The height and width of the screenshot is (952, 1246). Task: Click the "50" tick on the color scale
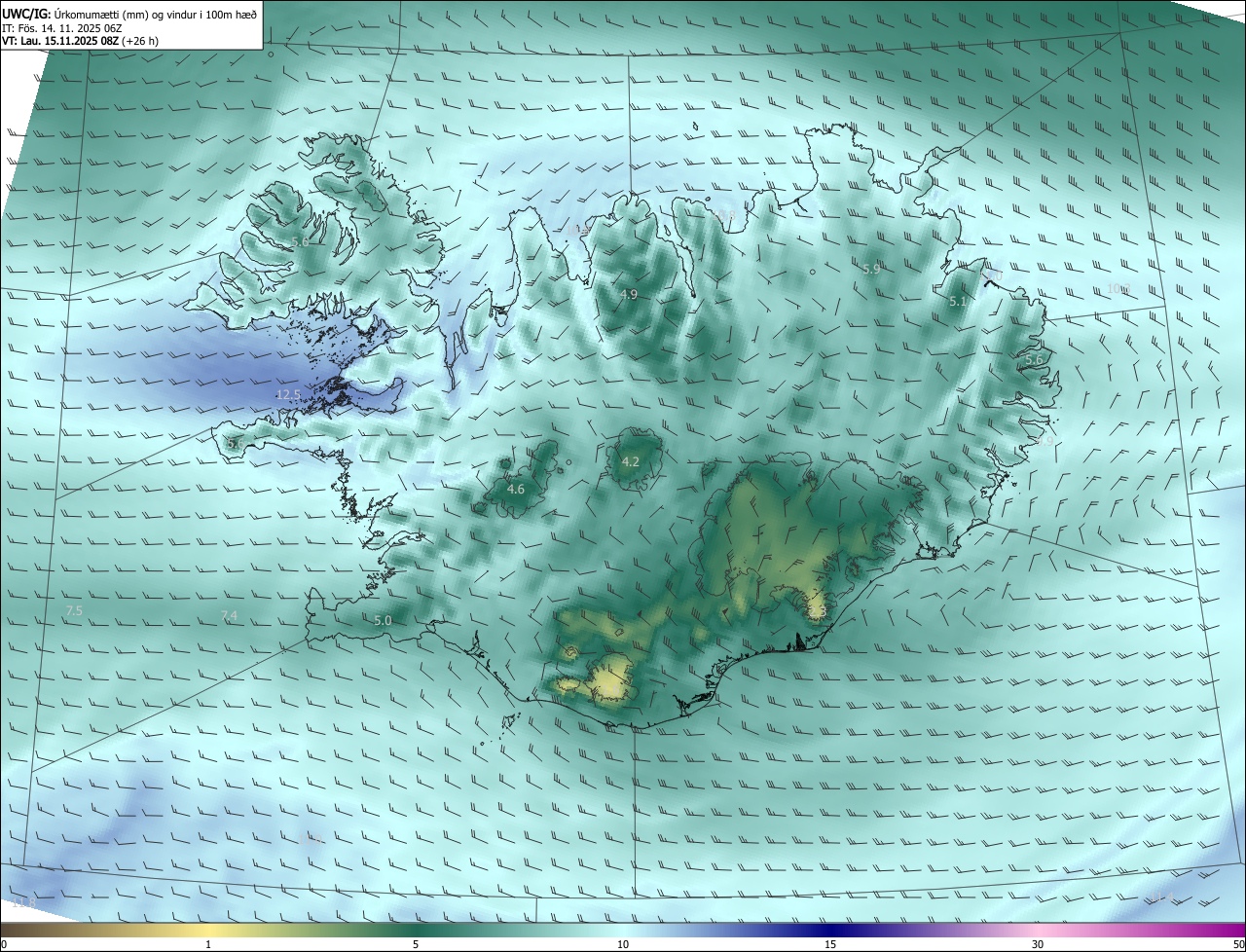(x=1238, y=944)
